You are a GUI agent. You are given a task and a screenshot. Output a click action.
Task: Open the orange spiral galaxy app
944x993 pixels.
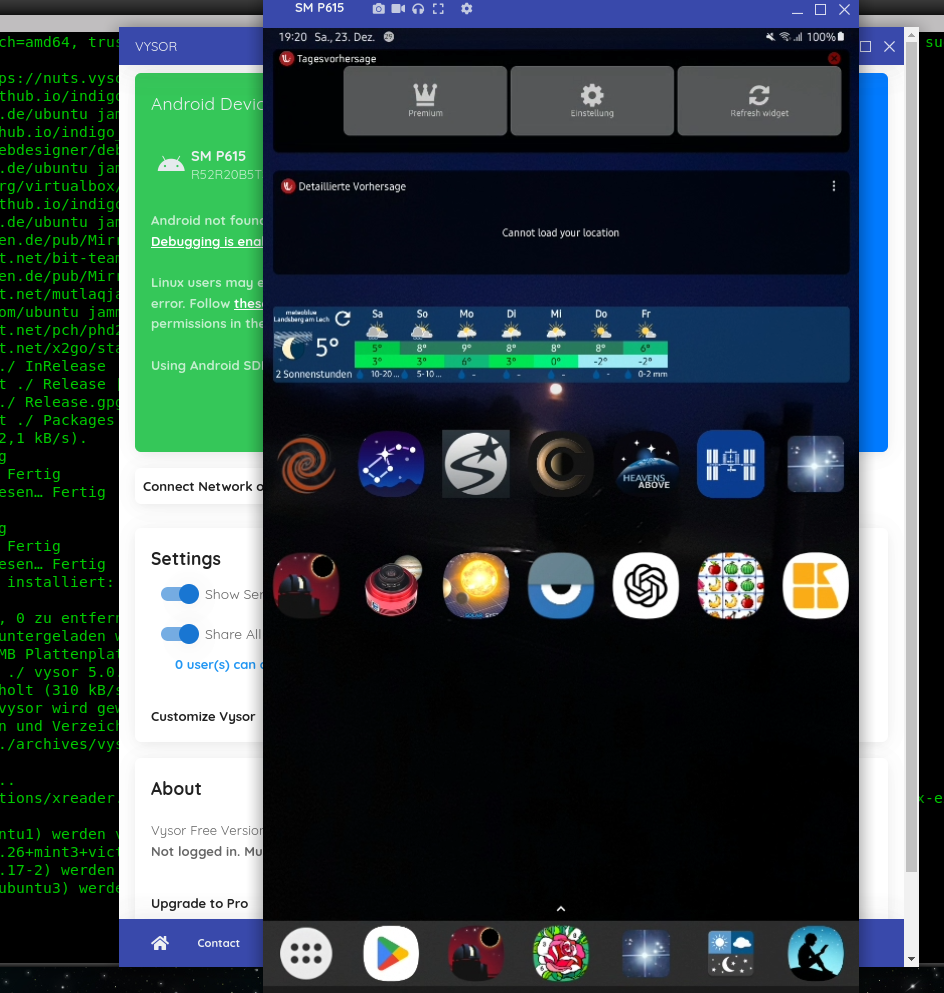pos(306,464)
